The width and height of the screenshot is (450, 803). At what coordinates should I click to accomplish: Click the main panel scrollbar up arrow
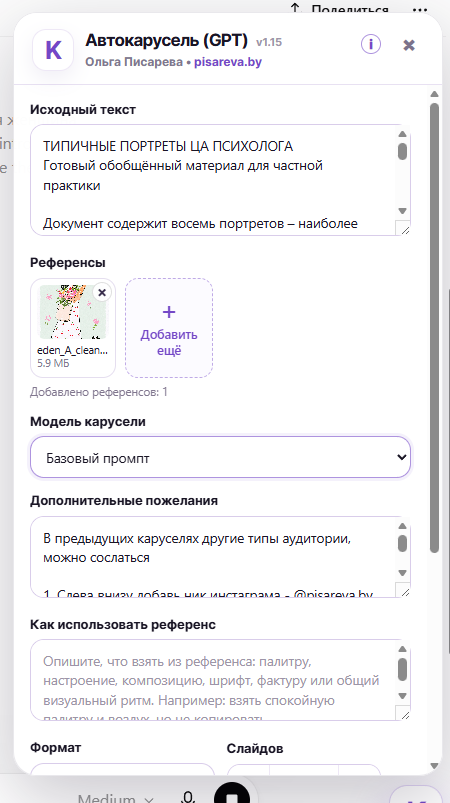pos(434,94)
